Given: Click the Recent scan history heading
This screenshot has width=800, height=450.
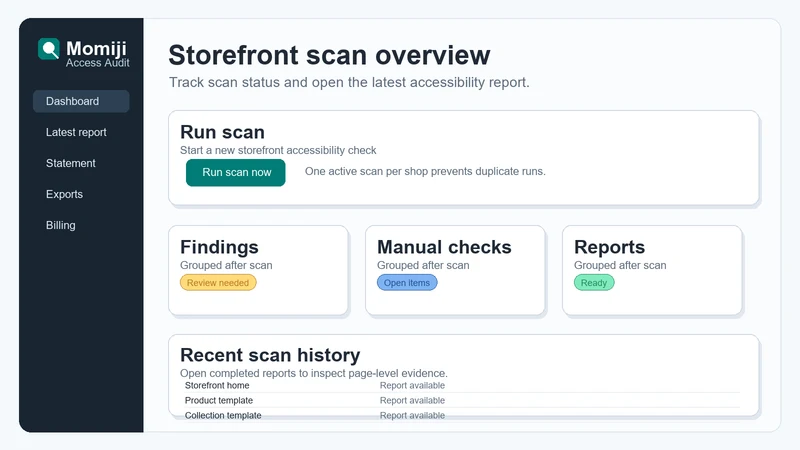Looking at the screenshot, I should 270,355.
